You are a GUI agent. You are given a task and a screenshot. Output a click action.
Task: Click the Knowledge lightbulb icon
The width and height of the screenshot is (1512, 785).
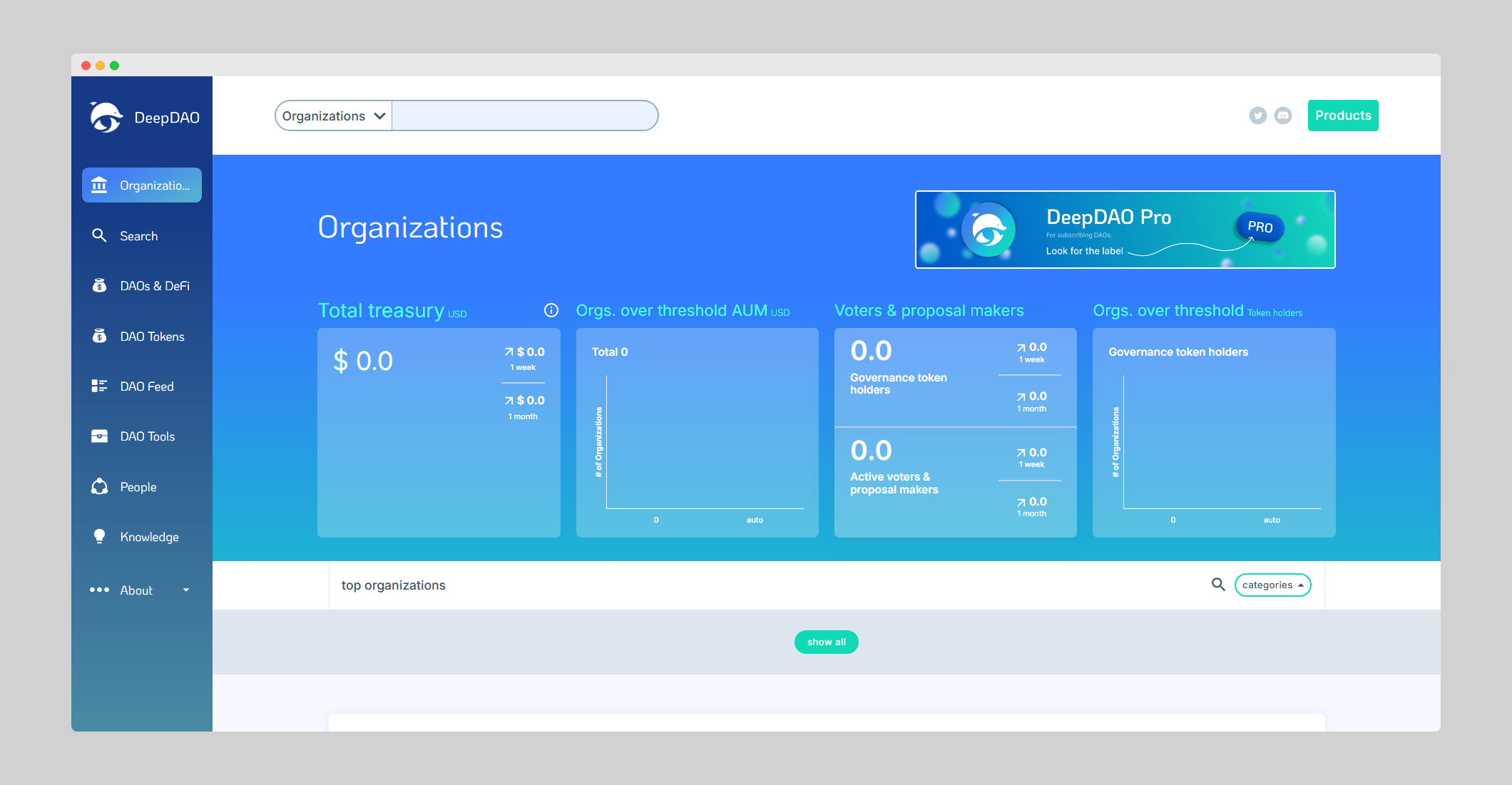pyautogui.click(x=99, y=536)
